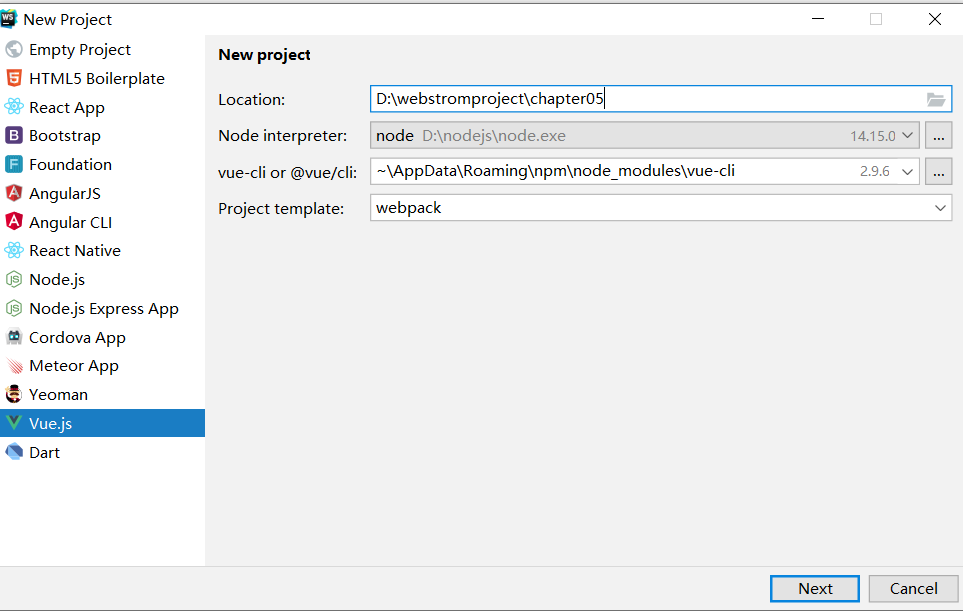Select Node.js Express App entry
Image resolution: width=963 pixels, height=611 pixels.
103,309
